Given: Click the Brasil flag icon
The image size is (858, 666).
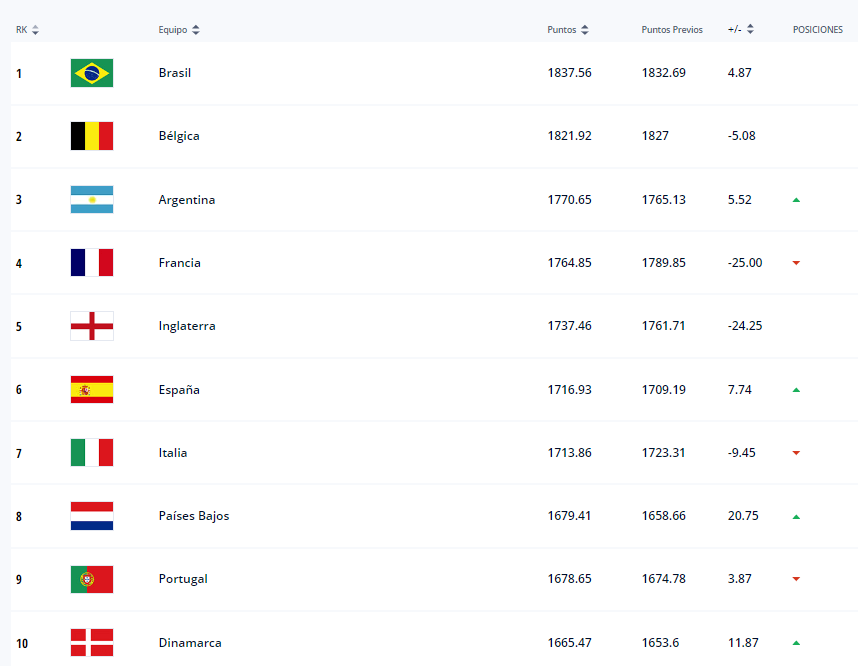Looking at the screenshot, I should click(91, 72).
